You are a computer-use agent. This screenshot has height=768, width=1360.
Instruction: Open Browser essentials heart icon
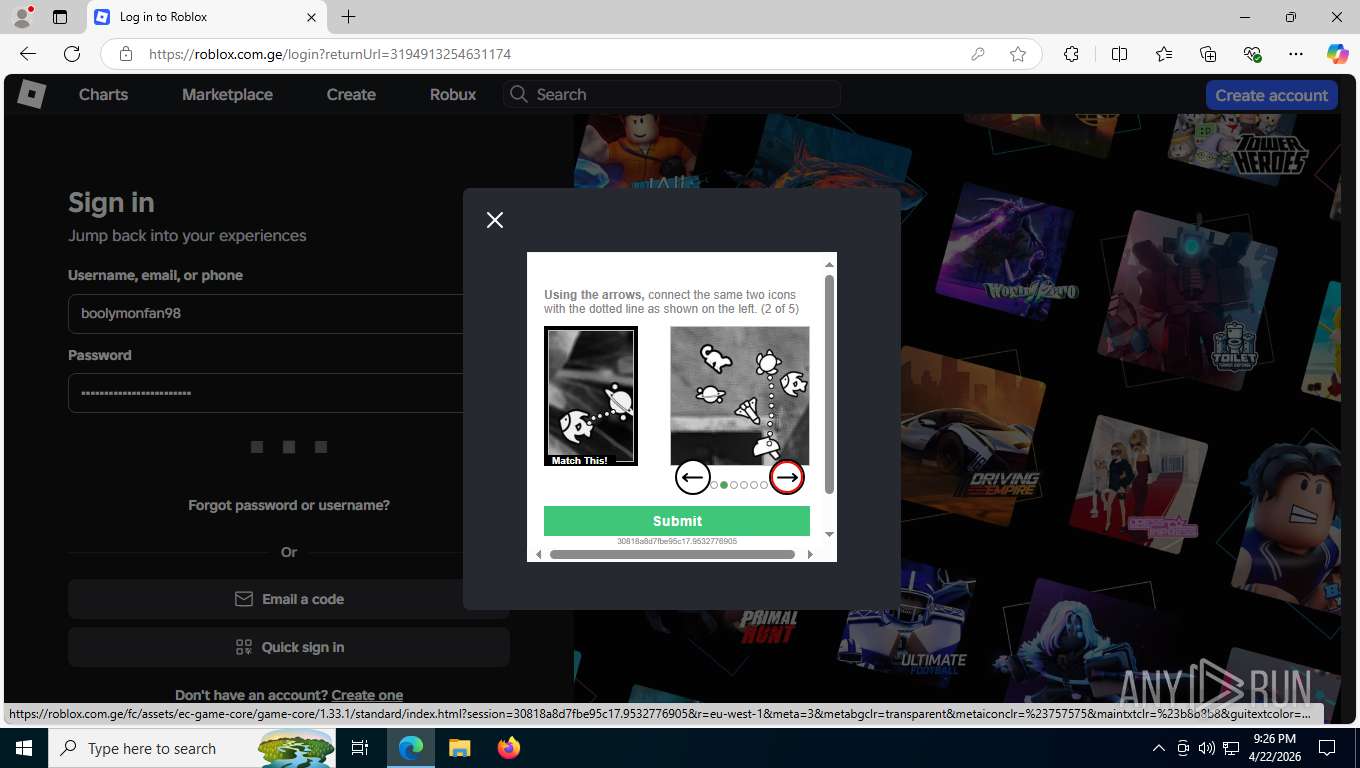coord(1252,54)
